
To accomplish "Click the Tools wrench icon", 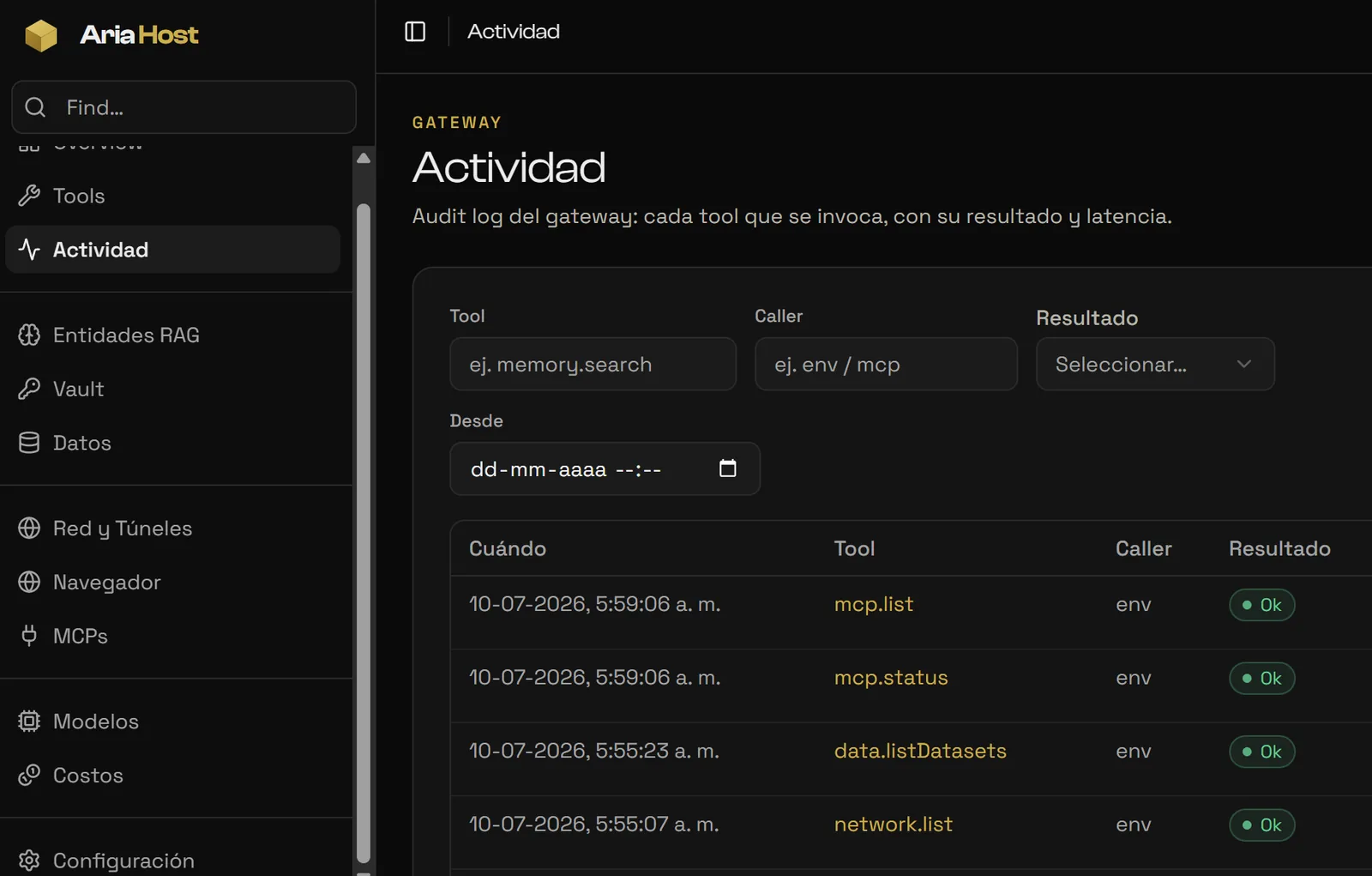I will coord(29,196).
